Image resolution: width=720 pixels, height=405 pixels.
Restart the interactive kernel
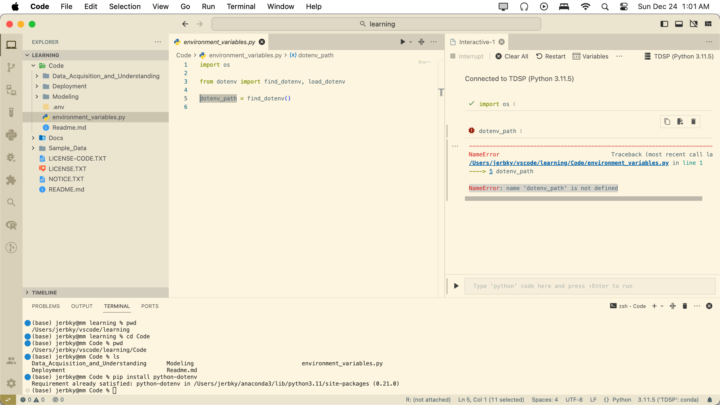click(550, 56)
